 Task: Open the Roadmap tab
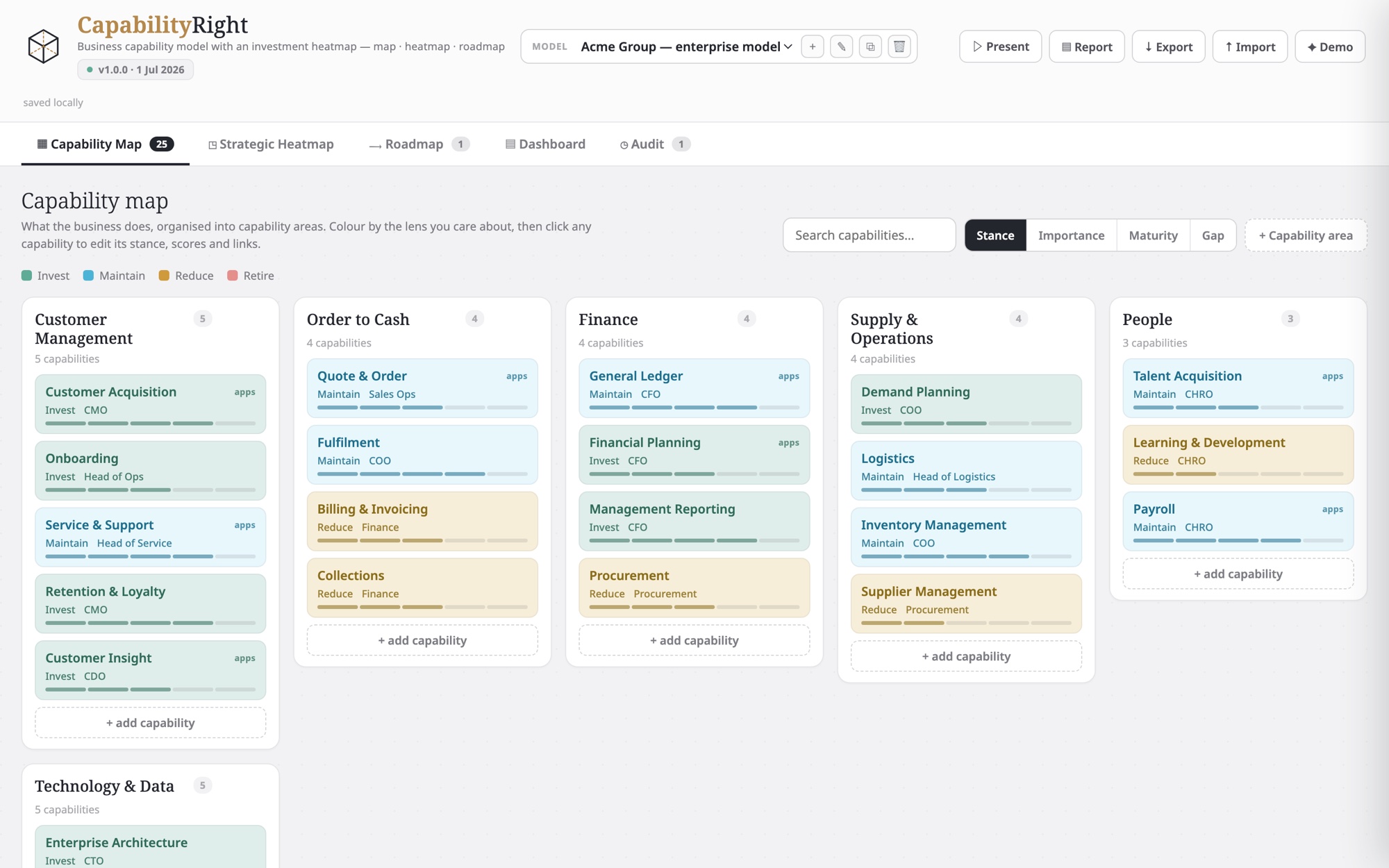(x=419, y=144)
